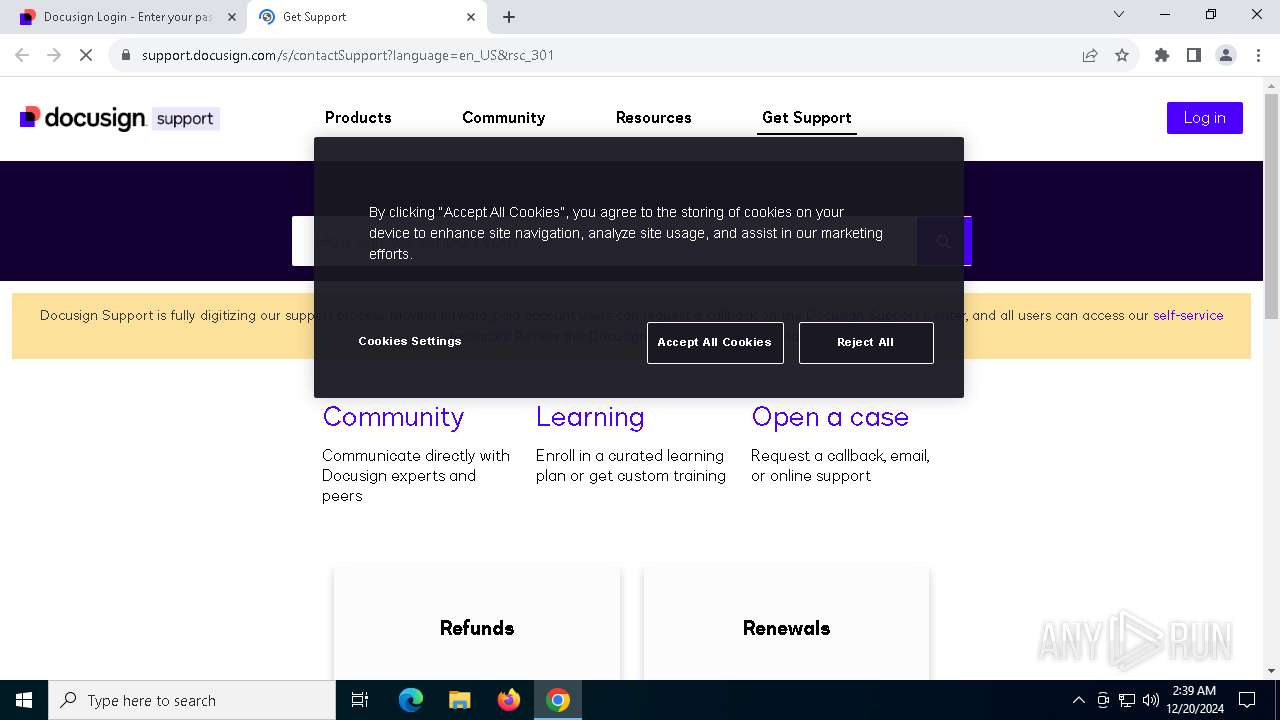Bookmark this page with the star icon
The width and height of the screenshot is (1280, 720).
(x=1122, y=55)
